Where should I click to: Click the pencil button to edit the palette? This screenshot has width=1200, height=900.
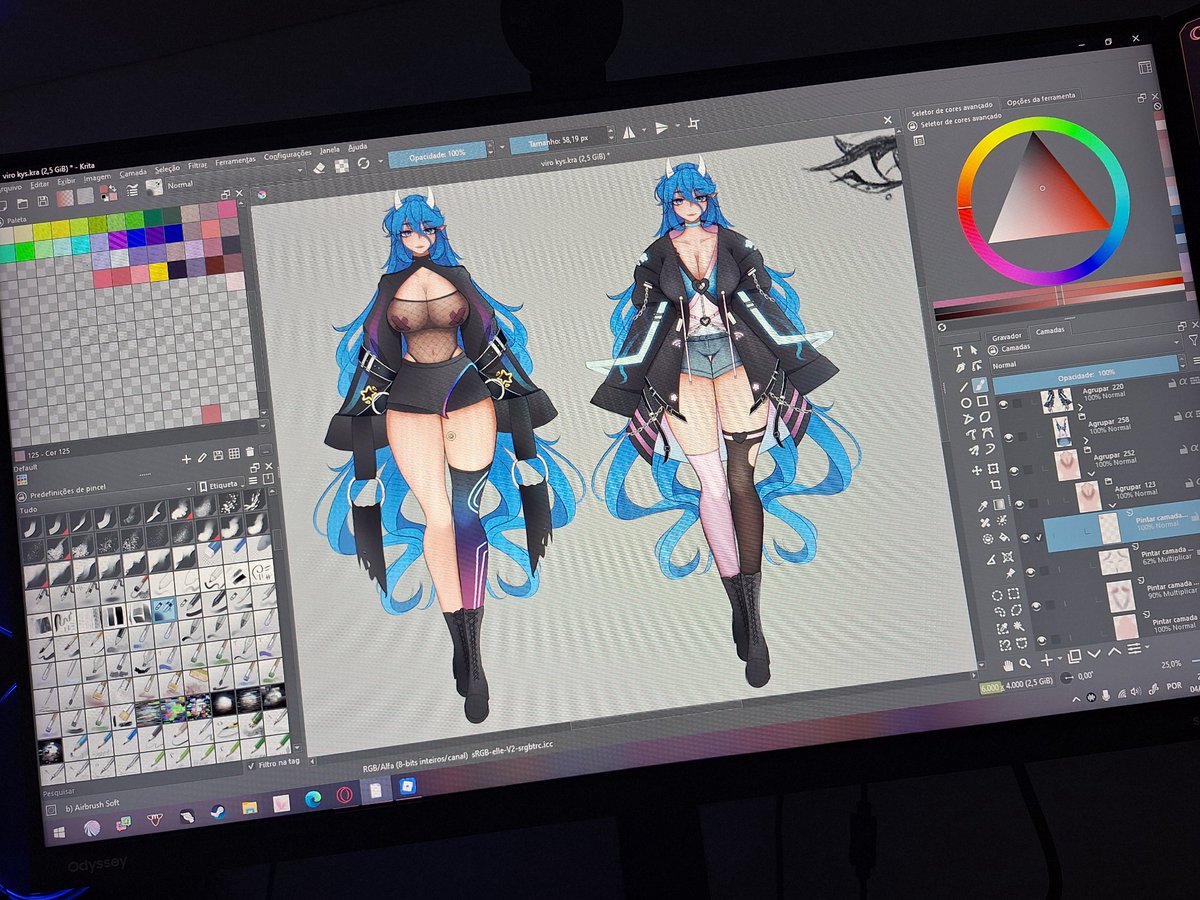point(201,456)
